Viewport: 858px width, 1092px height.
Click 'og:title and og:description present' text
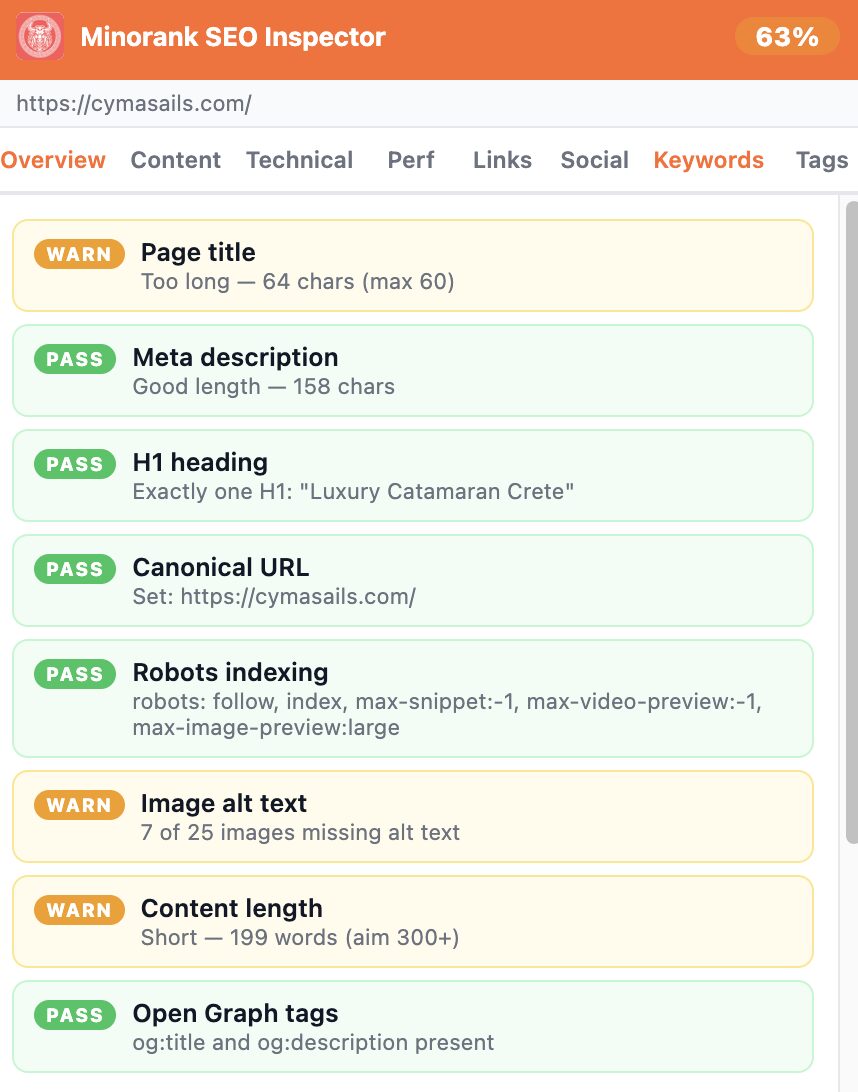313,1043
